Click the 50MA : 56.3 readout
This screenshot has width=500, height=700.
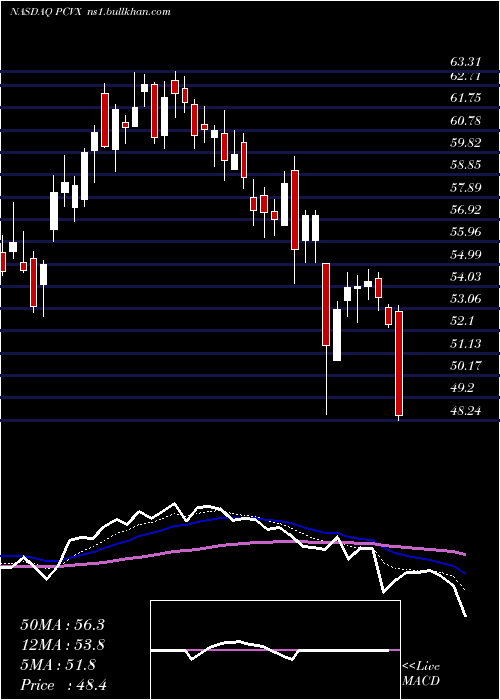click(x=63, y=625)
